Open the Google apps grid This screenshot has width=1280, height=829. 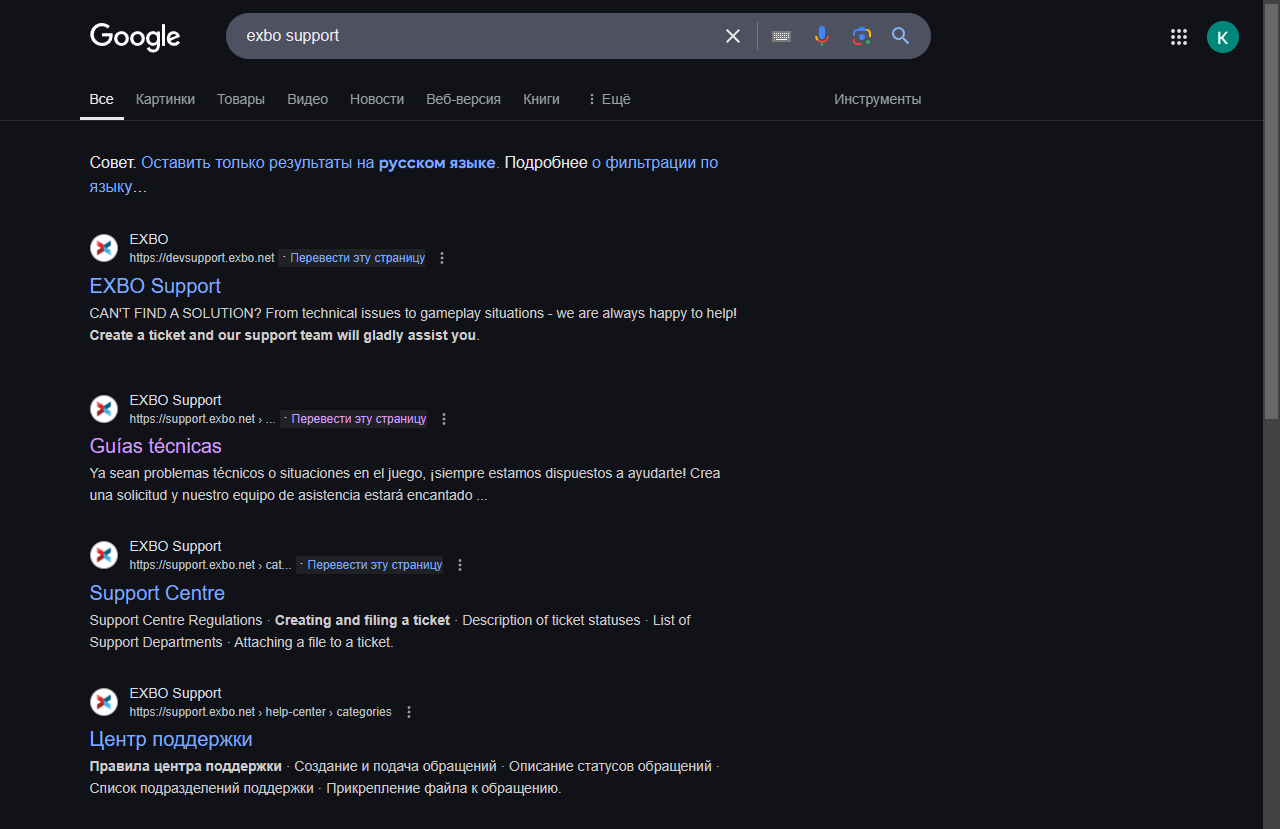click(1179, 37)
